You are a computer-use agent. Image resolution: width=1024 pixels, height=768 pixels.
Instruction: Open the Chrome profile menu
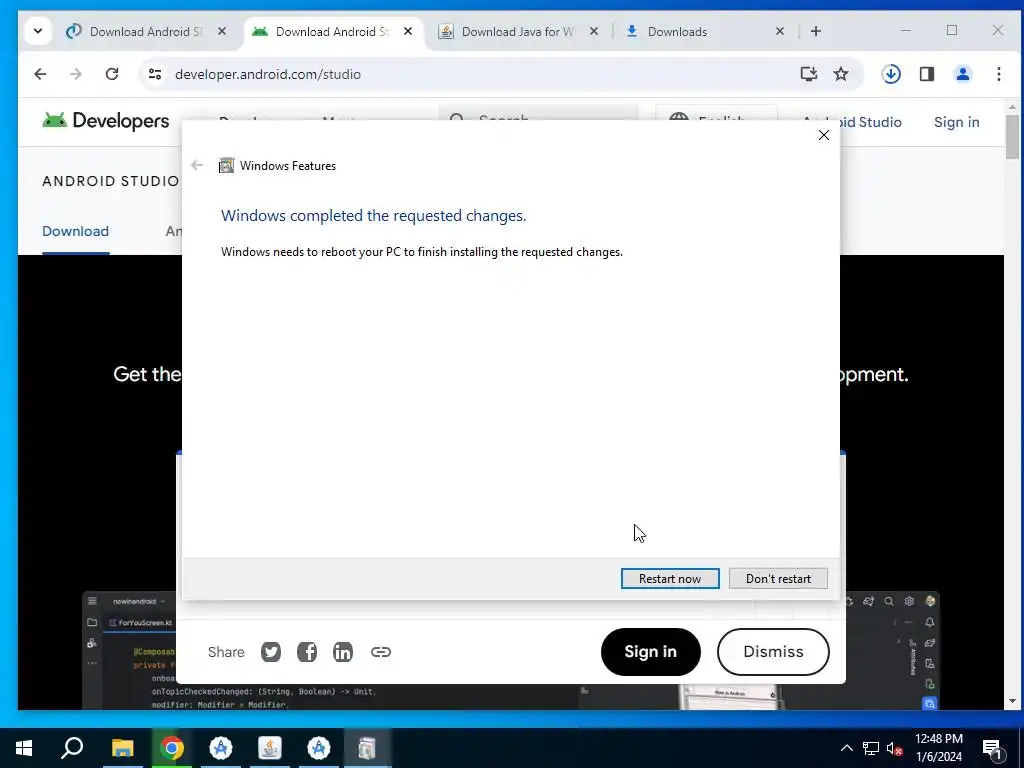tap(963, 74)
